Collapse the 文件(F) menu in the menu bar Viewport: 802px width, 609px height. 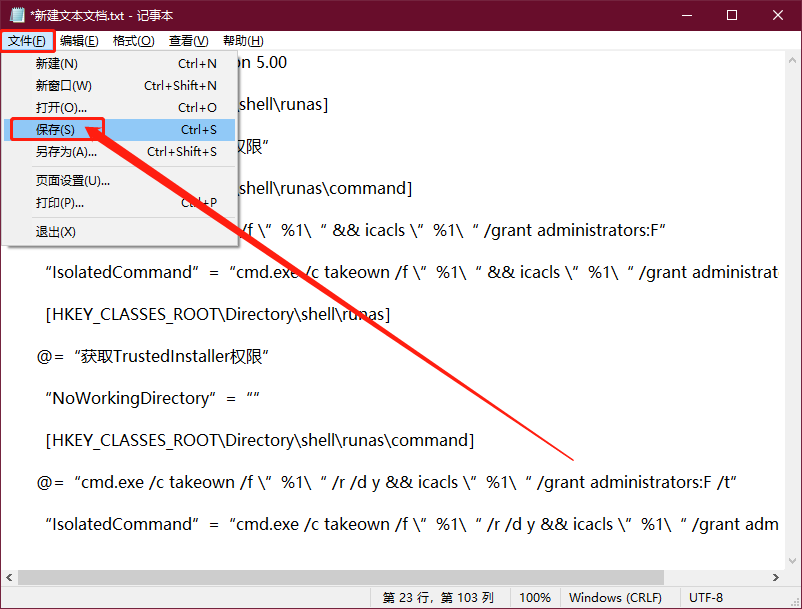27,41
